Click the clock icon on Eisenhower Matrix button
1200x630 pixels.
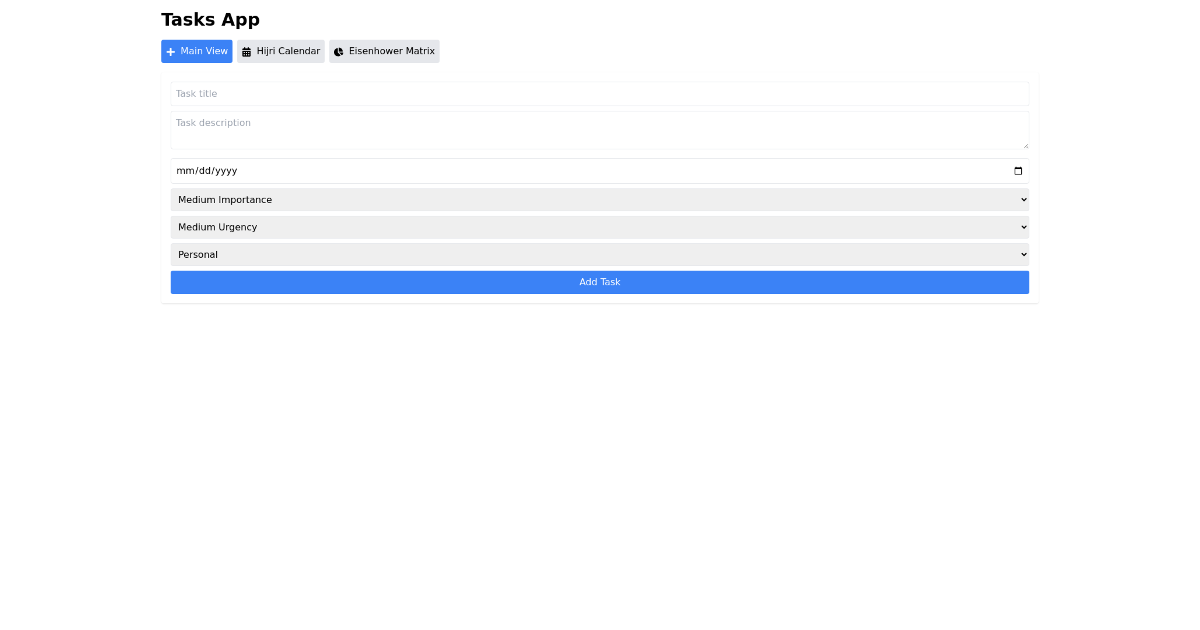point(339,51)
